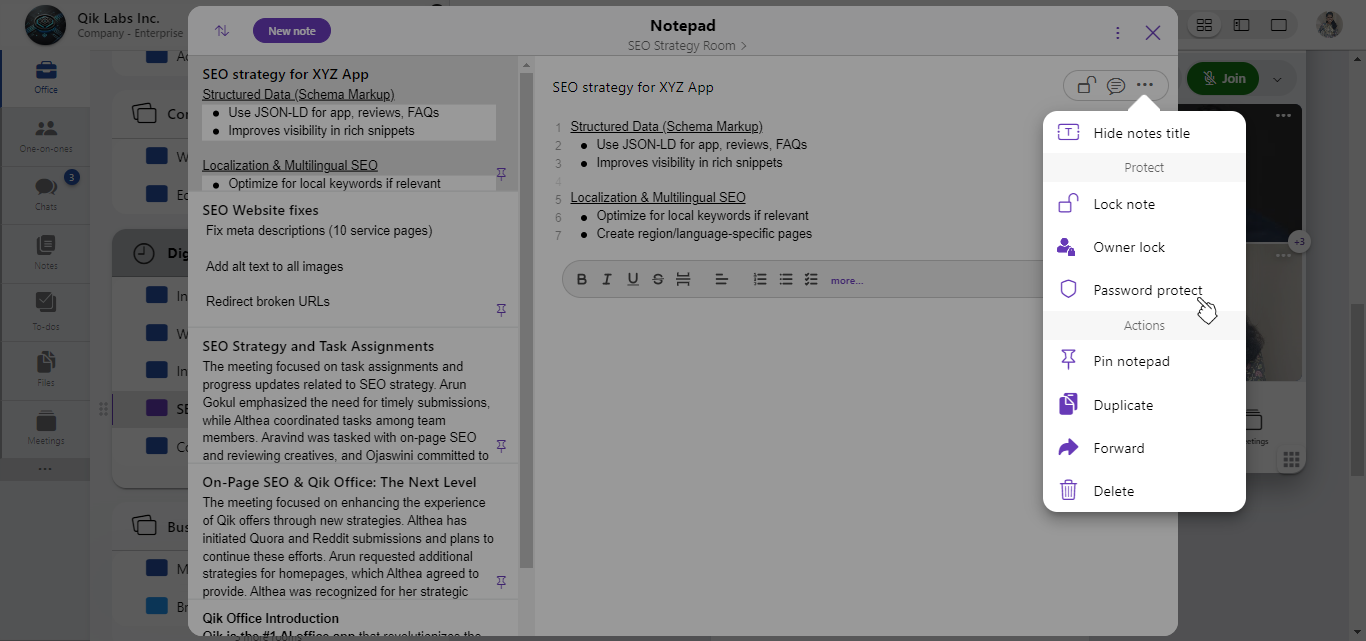
Task: Delete the note using trash option
Action: [x=1113, y=491]
